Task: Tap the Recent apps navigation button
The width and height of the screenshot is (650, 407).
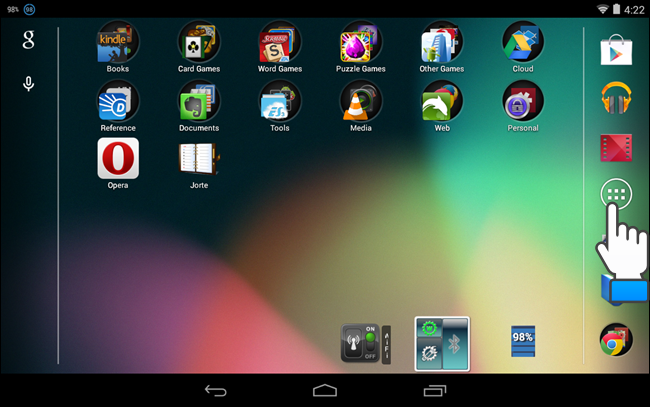Action: tap(435, 390)
